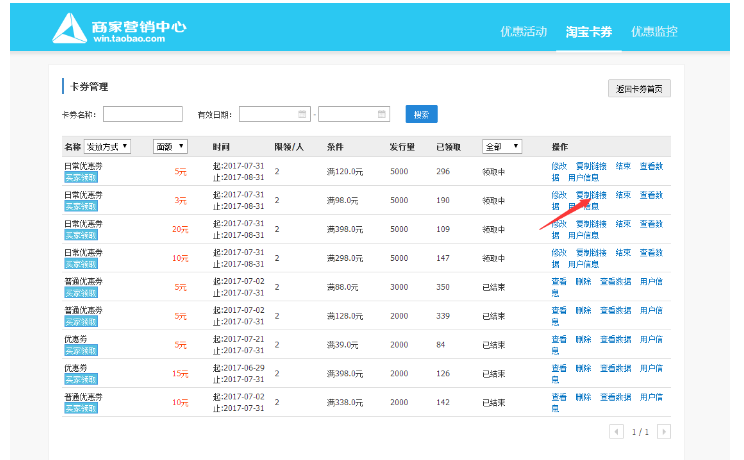The image size is (744, 460).
Task: Click 查看 for the 满338.0元 coupon
Action: point(559,398)
